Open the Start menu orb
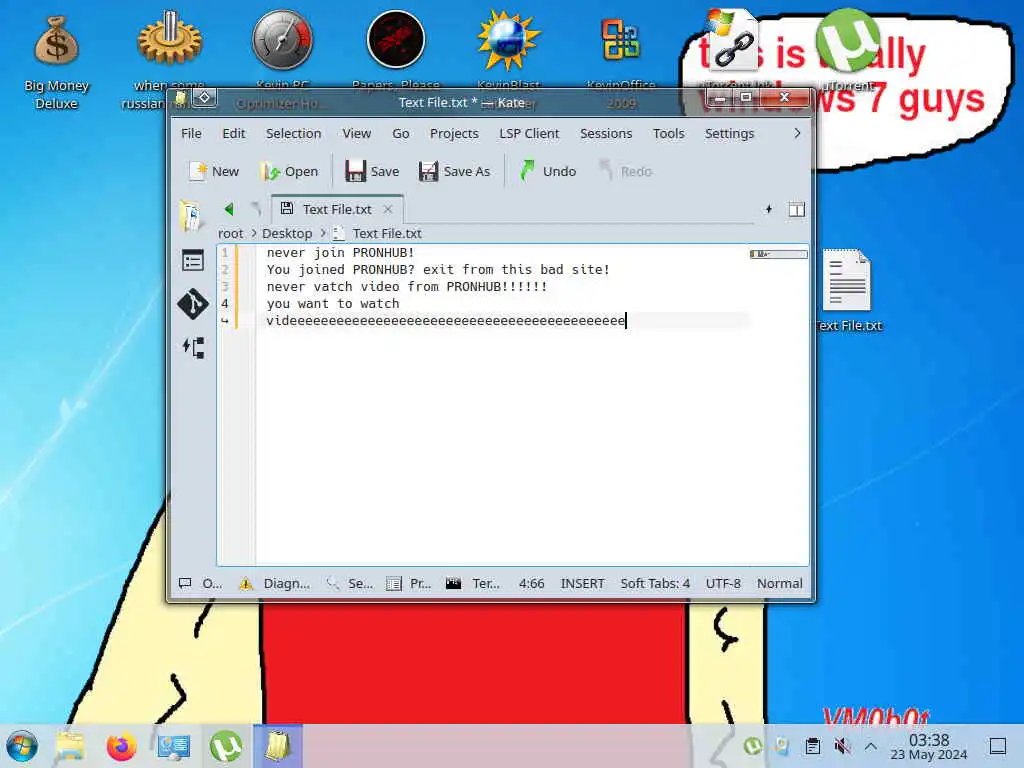This screenshot has width=1024, height=768. tap(22, 746)
